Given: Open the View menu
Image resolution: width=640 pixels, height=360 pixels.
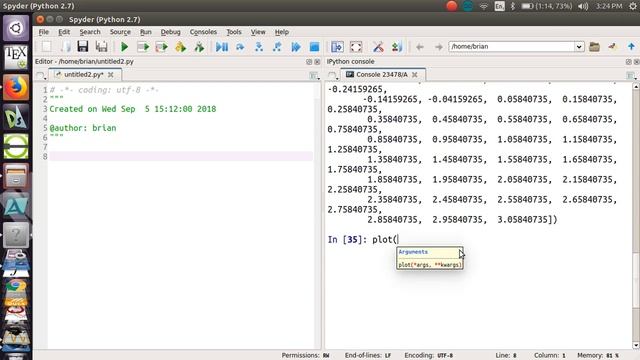Looking at the screenshot, I should (x=258, y=32).
